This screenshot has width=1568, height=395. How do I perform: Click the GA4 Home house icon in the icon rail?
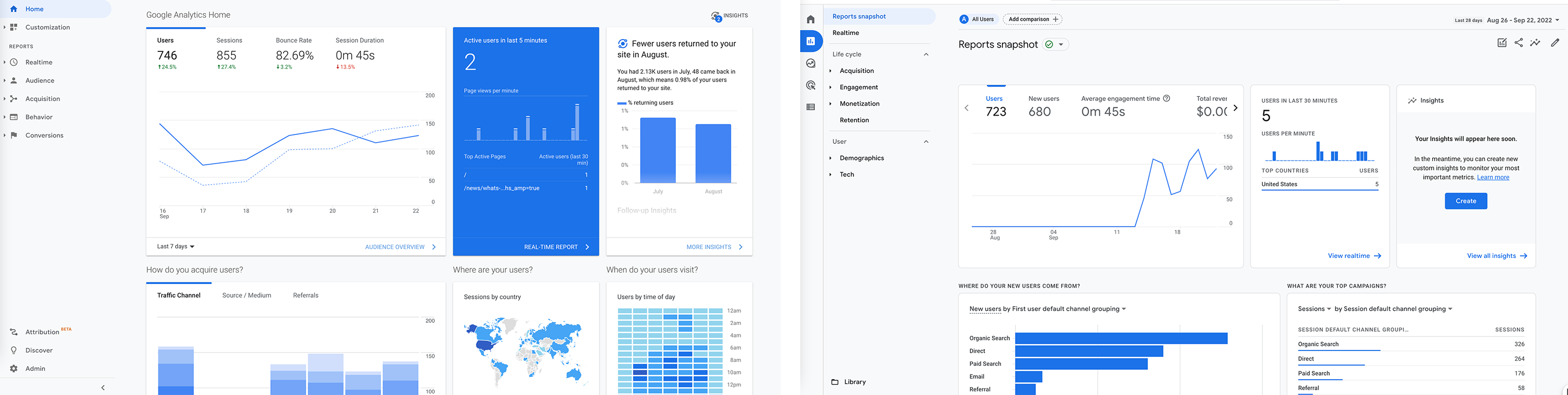coord(811,19)
